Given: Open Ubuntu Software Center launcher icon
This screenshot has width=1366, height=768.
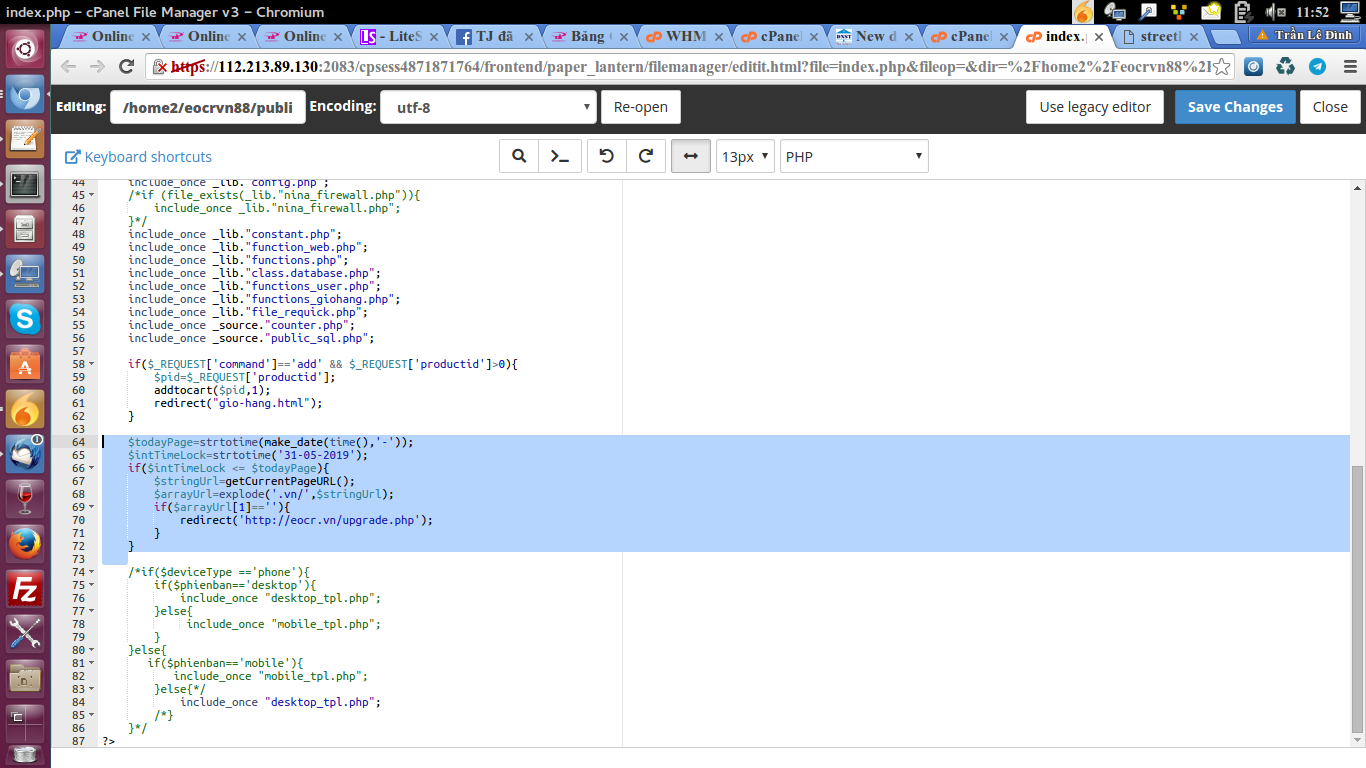Looking at the screenshot, I should pyautogui.click(x=25, y=365).
